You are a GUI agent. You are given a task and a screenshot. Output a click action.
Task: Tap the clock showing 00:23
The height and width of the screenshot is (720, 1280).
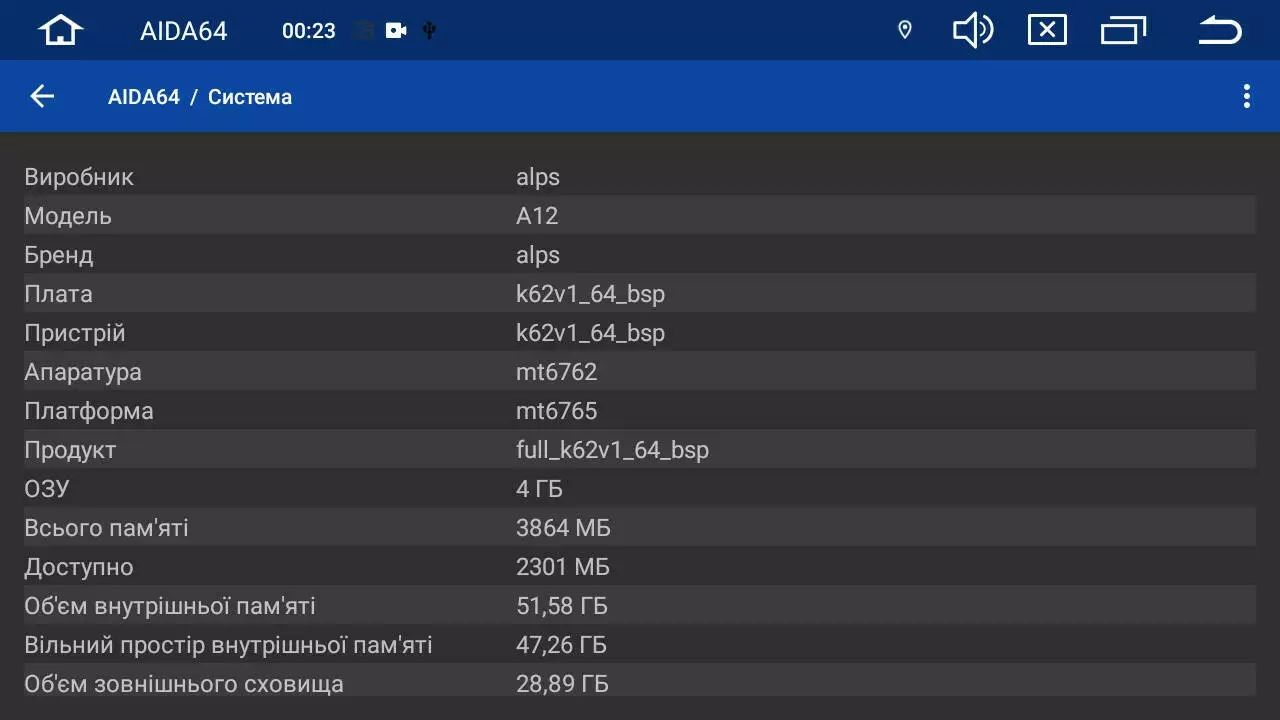[309, 31]
